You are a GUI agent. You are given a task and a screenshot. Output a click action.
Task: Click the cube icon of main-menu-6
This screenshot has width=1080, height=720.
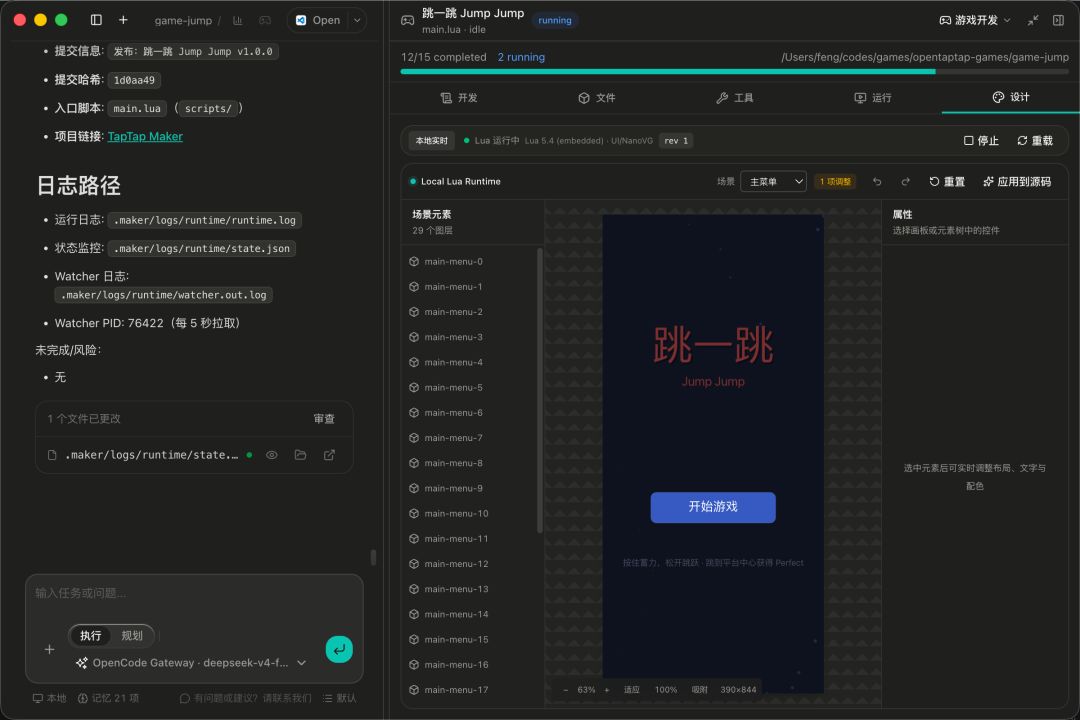tap(414, 413)
